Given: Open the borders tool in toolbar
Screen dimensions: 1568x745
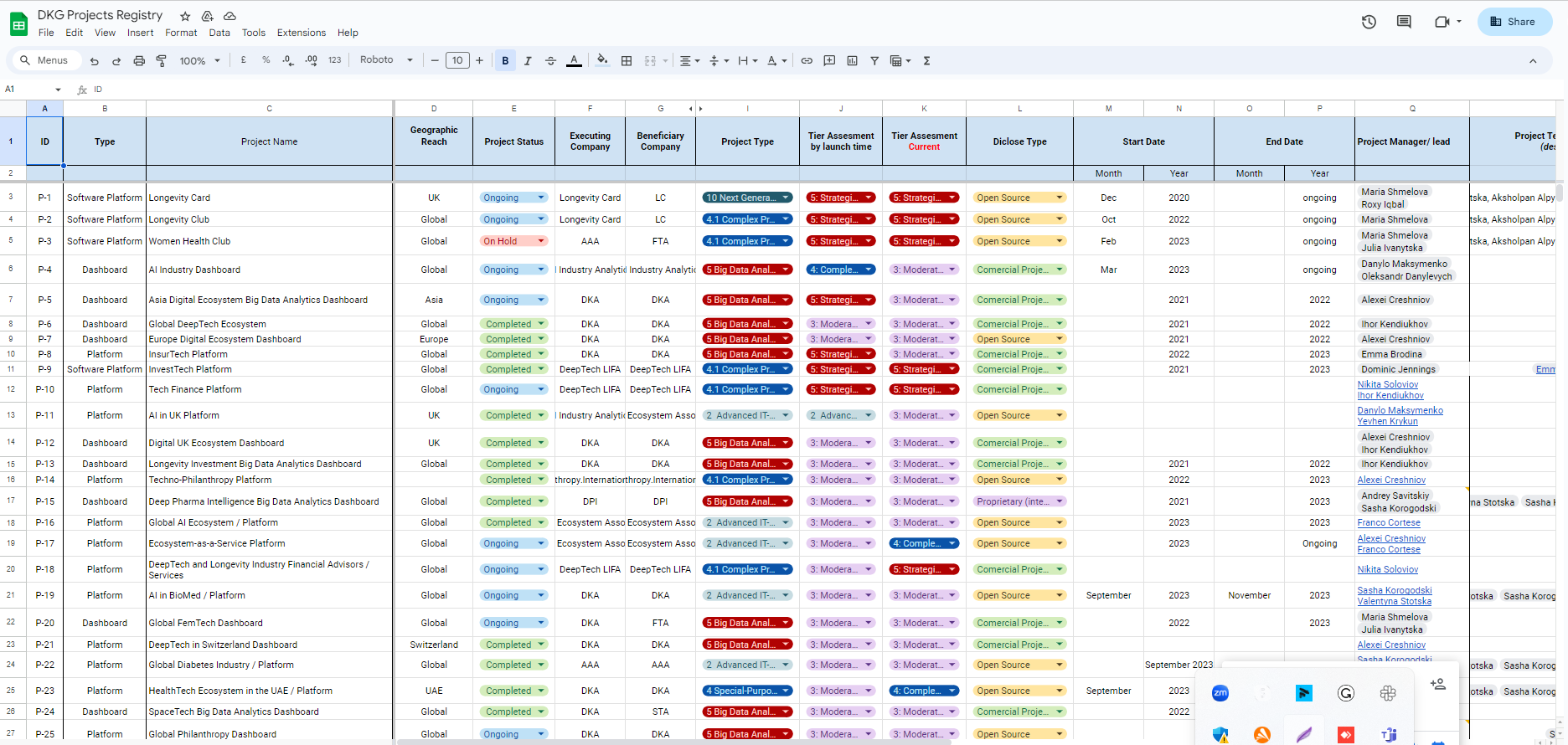Looking at the screenshot, I should tap(627, 61).
